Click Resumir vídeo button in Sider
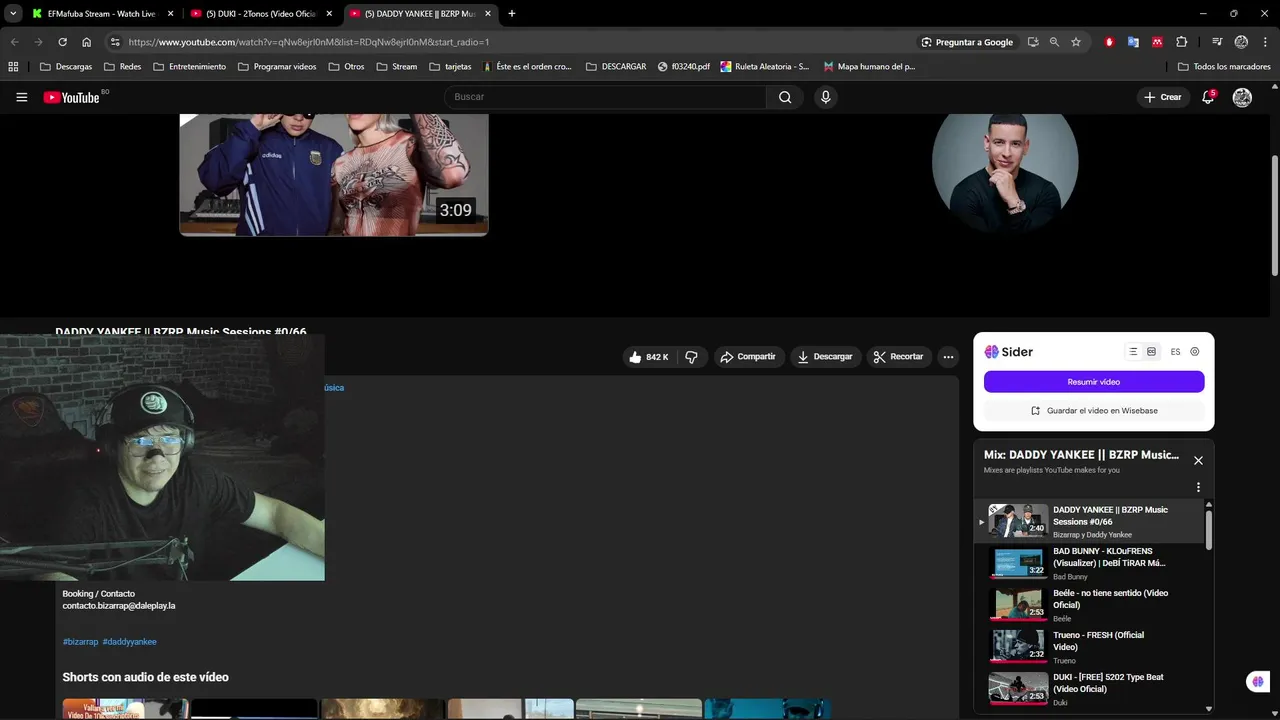 (x=1094, y=382)
